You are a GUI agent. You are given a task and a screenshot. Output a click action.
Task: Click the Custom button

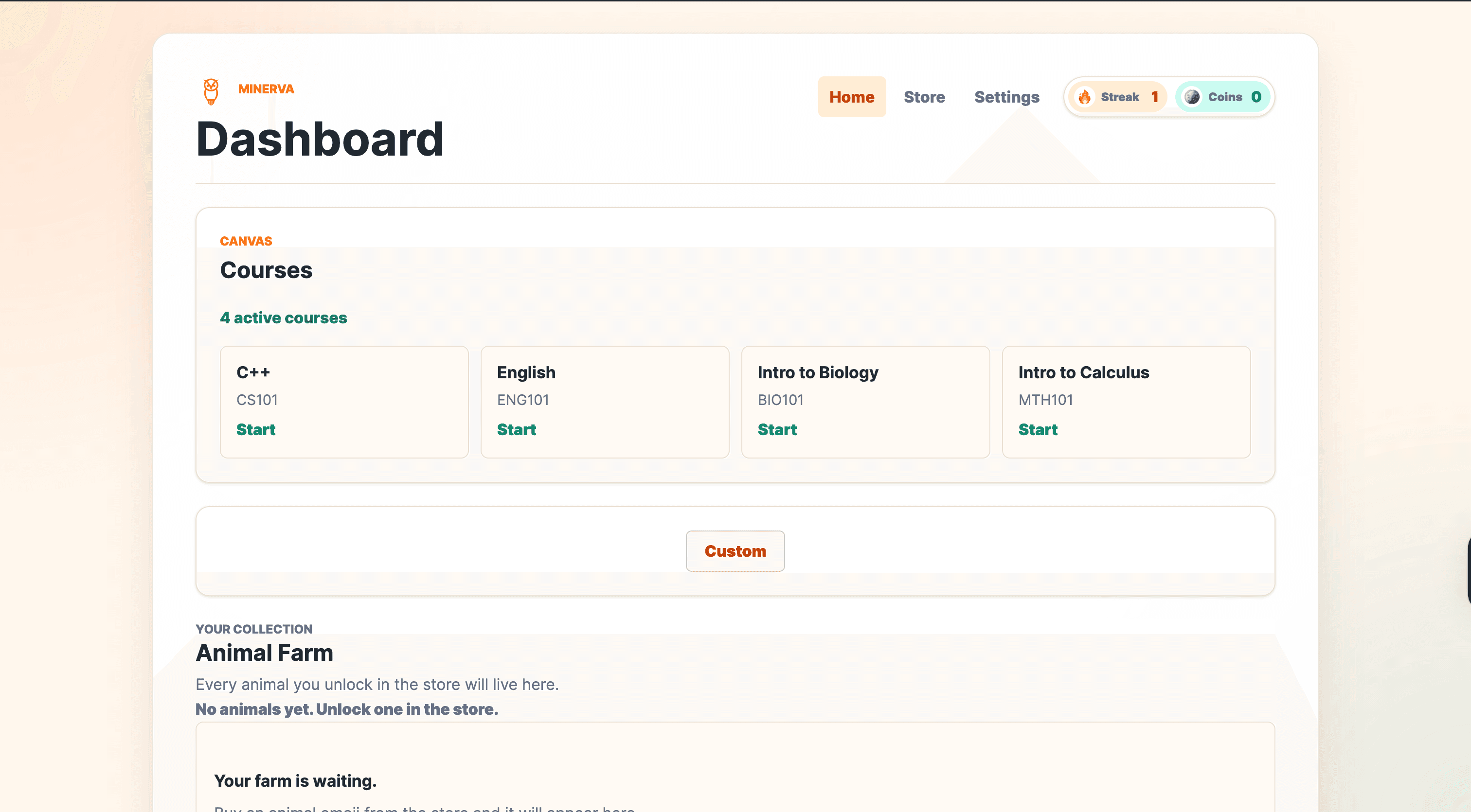pos(735,551)
